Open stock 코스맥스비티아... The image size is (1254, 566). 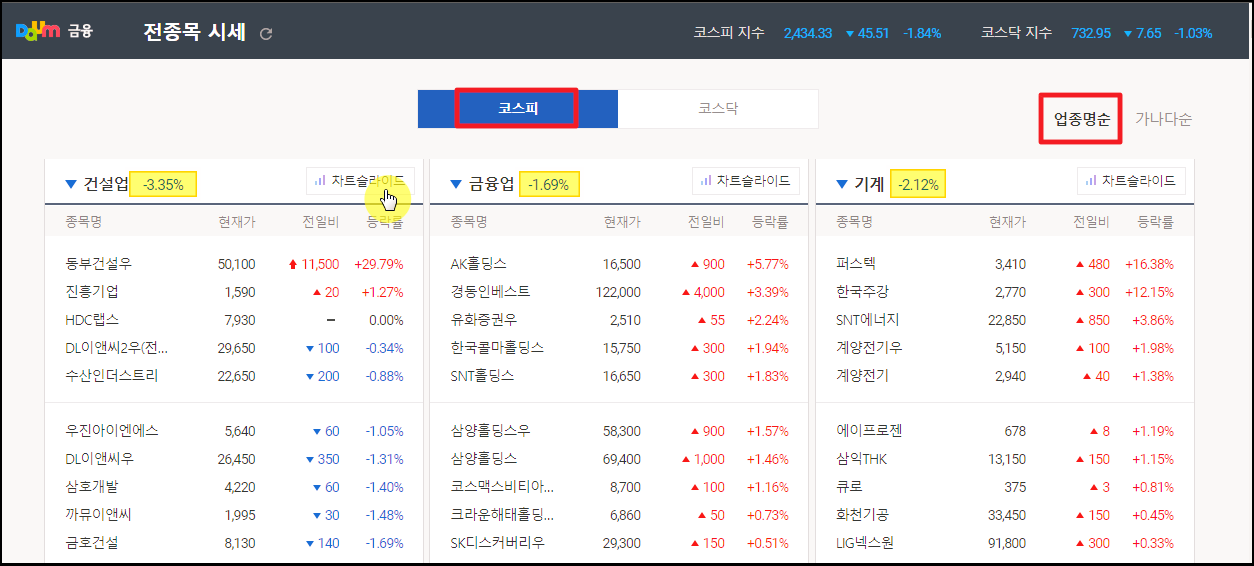pyautogui.click(x=502, y=487)
